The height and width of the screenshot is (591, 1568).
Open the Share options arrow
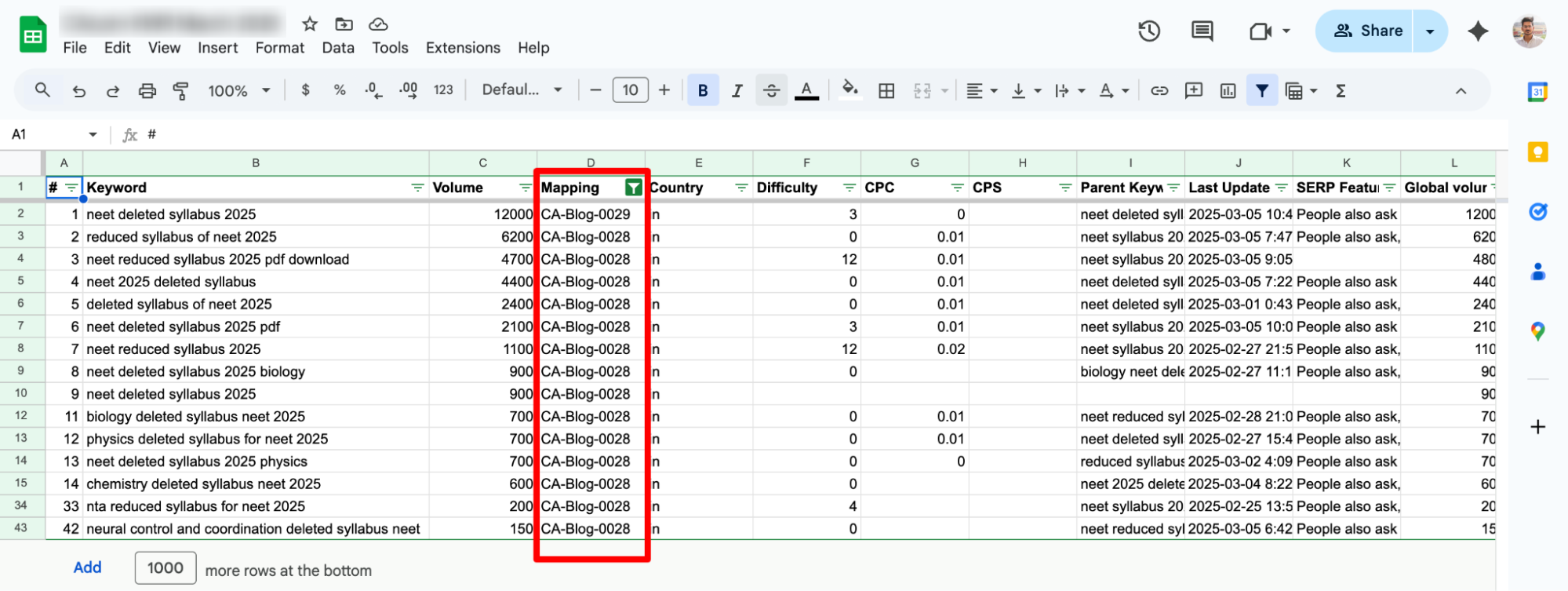pyautogui.click(x=1430, y=31)
